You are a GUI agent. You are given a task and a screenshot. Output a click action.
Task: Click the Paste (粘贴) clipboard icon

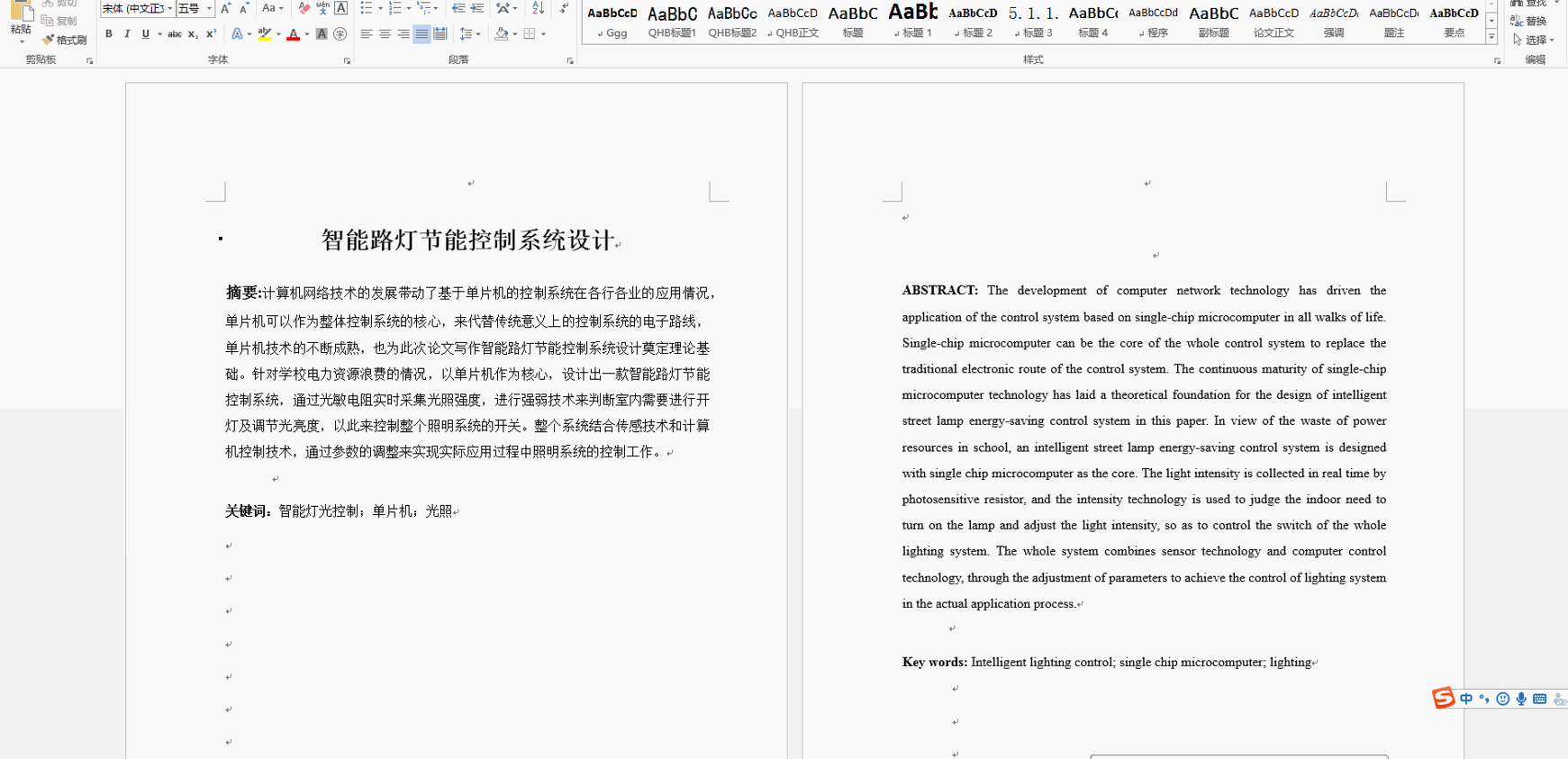[x=21, y=13]
